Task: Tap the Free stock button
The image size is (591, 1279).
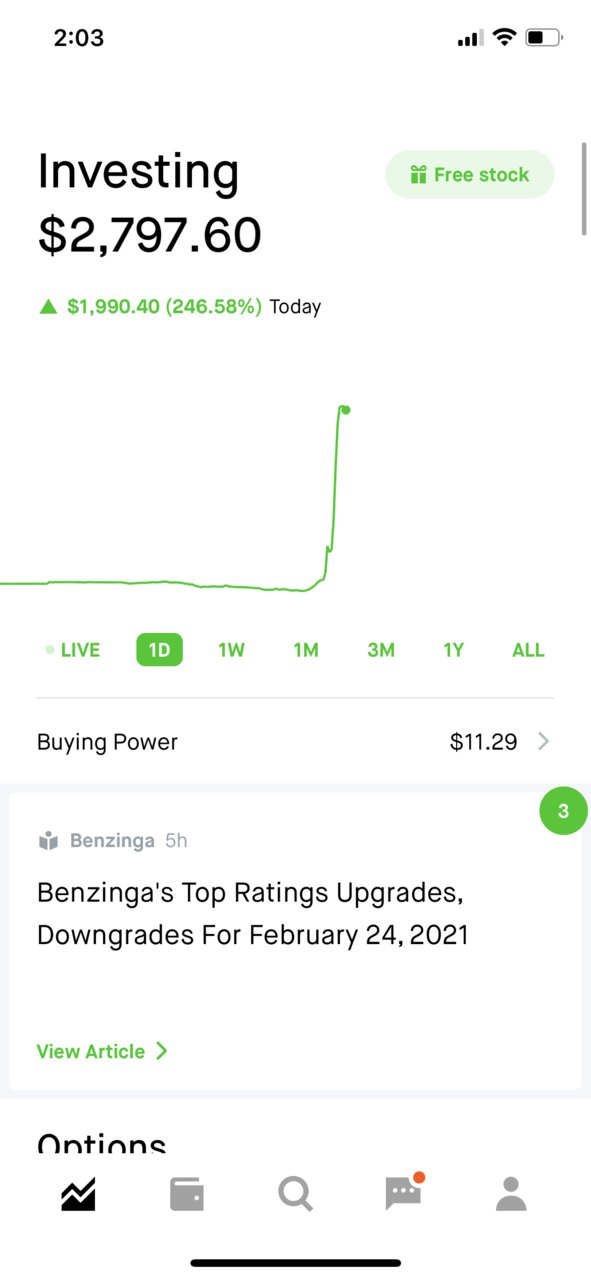Action: pos(470,175)
